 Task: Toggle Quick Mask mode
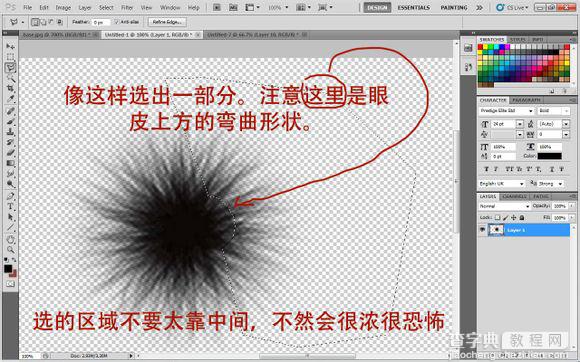pos(10,284)
